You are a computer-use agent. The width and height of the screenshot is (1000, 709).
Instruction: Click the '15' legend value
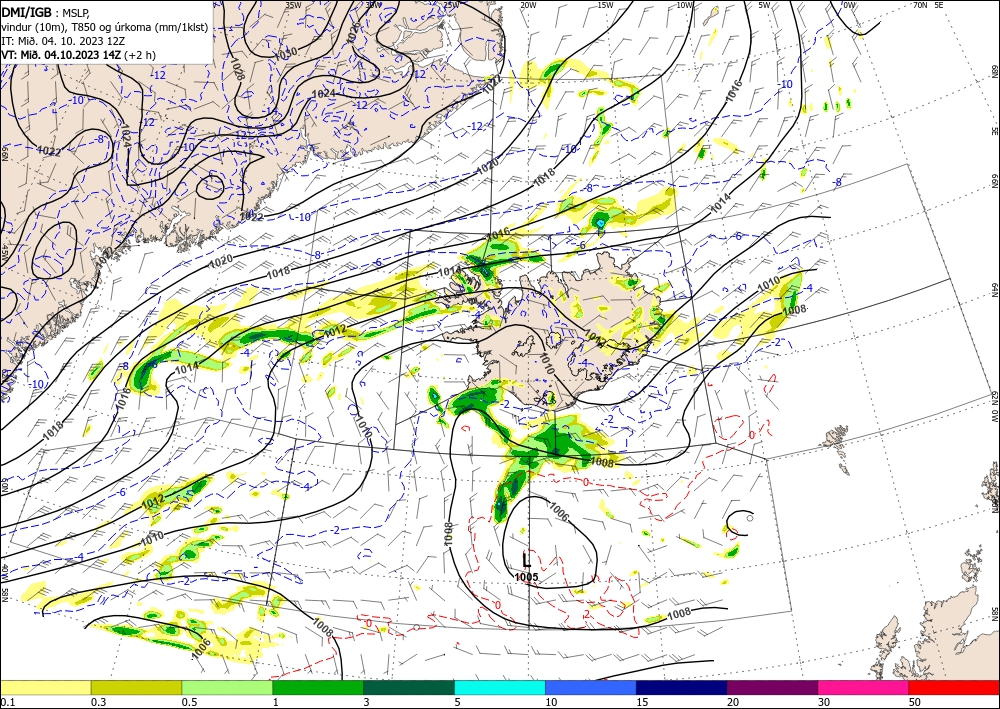point(642,702)
